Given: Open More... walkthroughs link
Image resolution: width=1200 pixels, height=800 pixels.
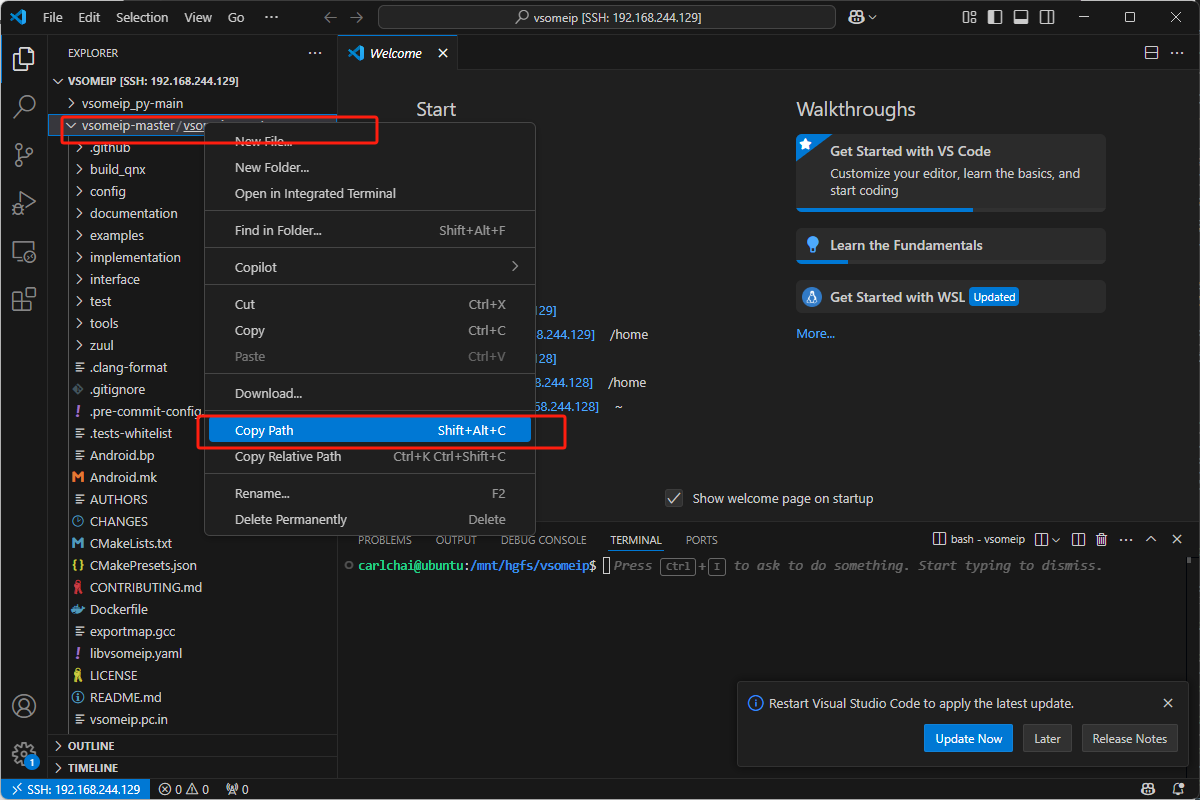Looking at the screenshot, I should (x=815, y=334).
